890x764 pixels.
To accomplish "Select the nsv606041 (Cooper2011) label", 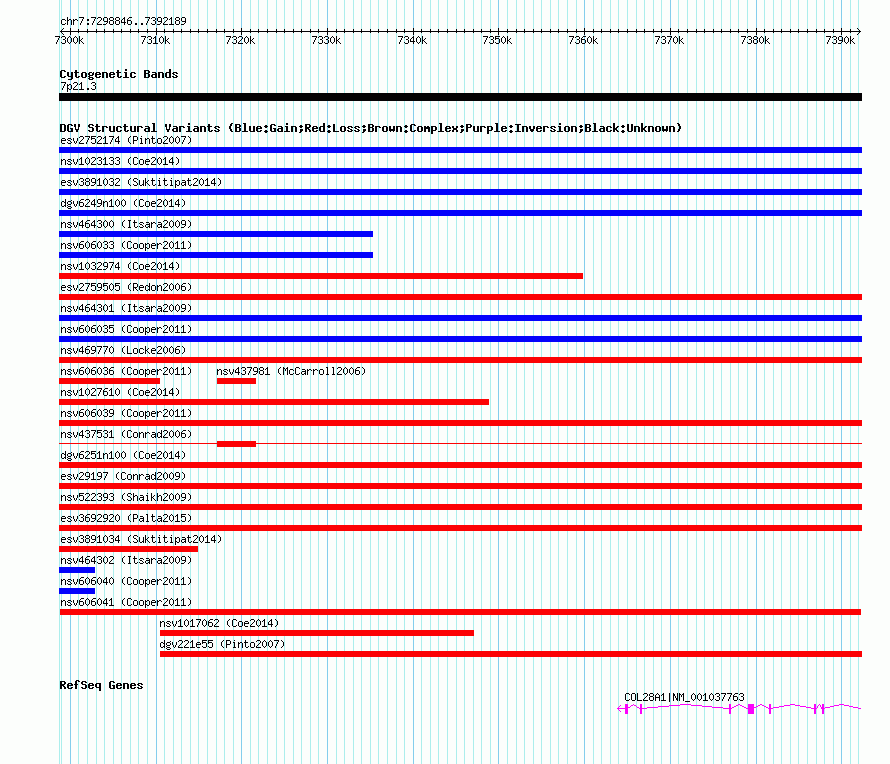I will coord(126,602).
